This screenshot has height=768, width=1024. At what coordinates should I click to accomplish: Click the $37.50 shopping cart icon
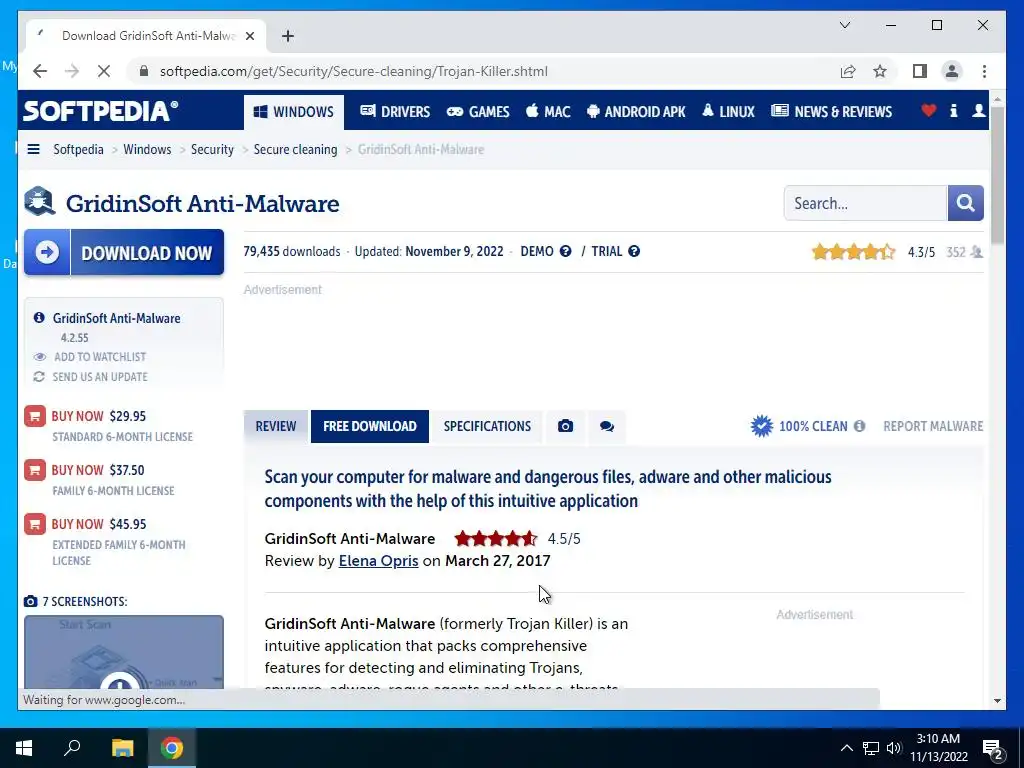click(x=35, y=470)
